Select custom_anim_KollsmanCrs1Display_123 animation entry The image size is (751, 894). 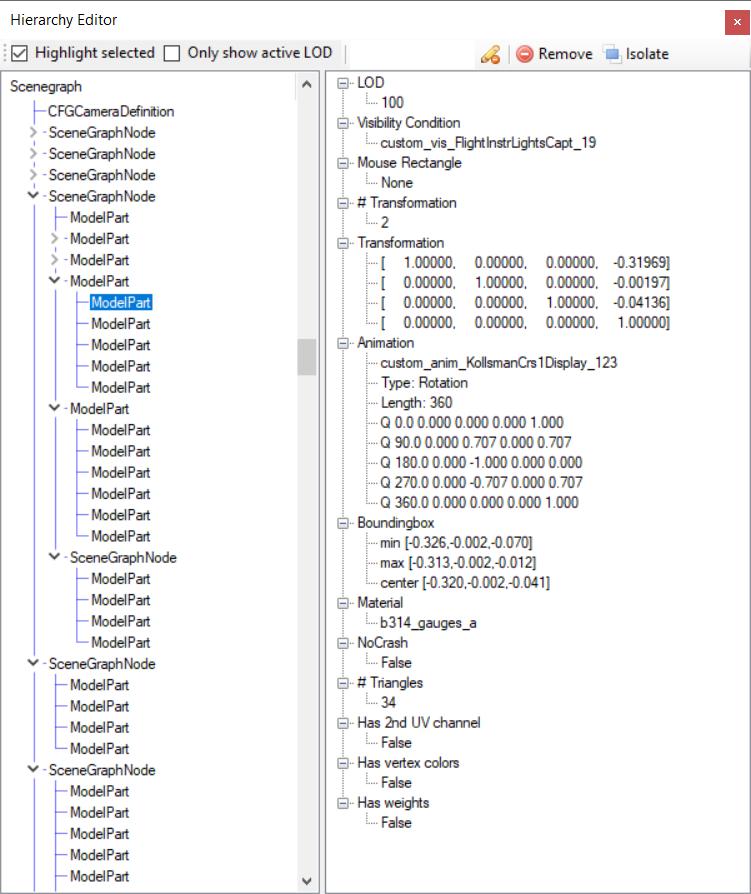click(x=498, y=363)
